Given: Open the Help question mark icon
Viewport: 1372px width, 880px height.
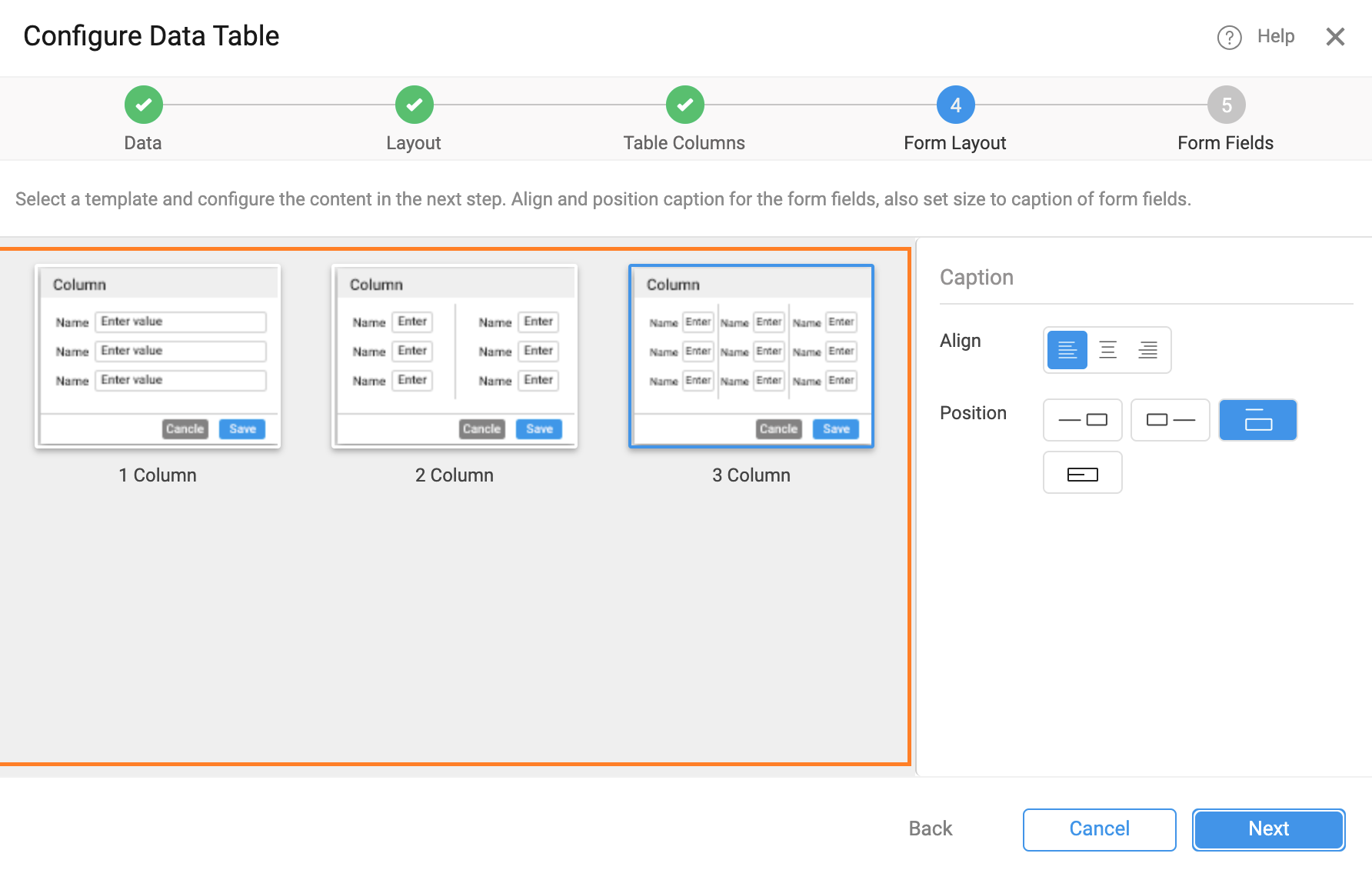Looking at the screenshot, I should tap(1229, 37).
